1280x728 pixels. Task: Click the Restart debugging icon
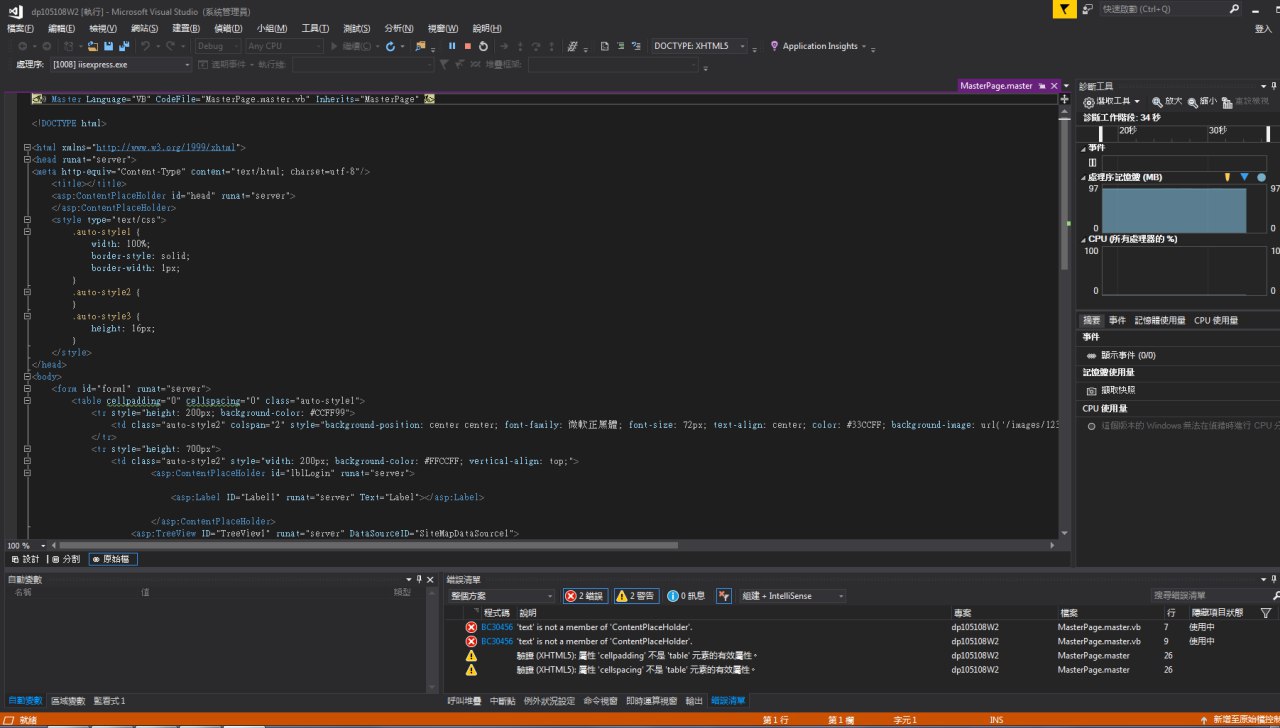coord(483,46)
